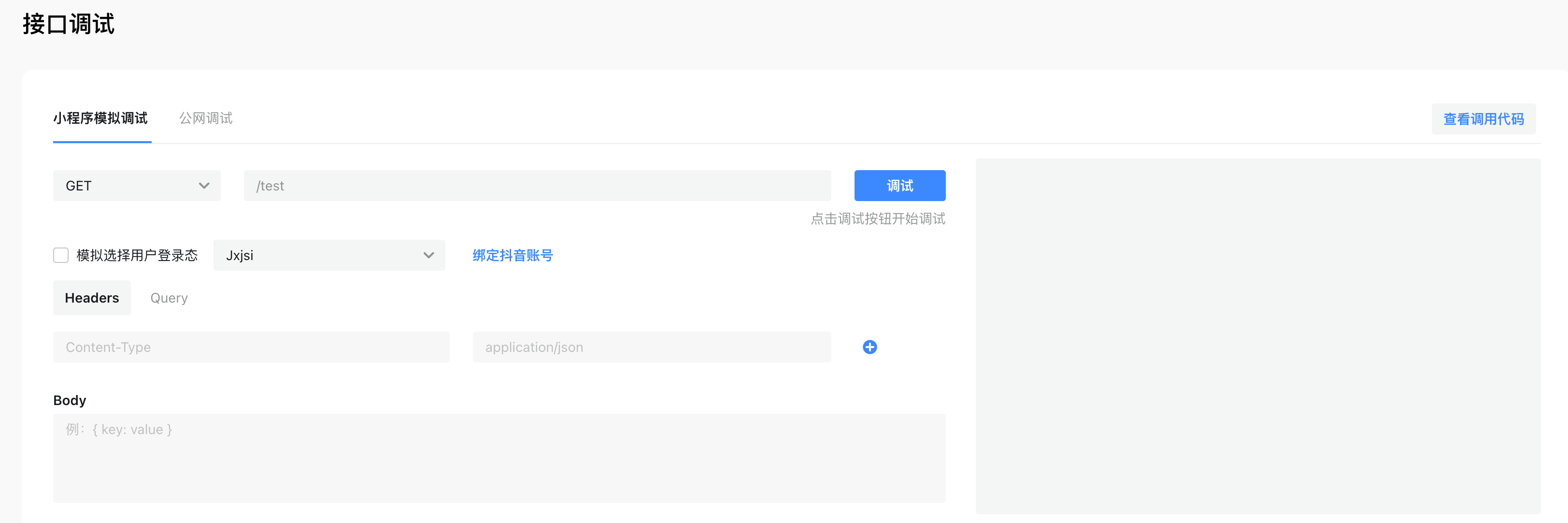
Task: Click the 接口调试 page title
Action: pos(69,24)
